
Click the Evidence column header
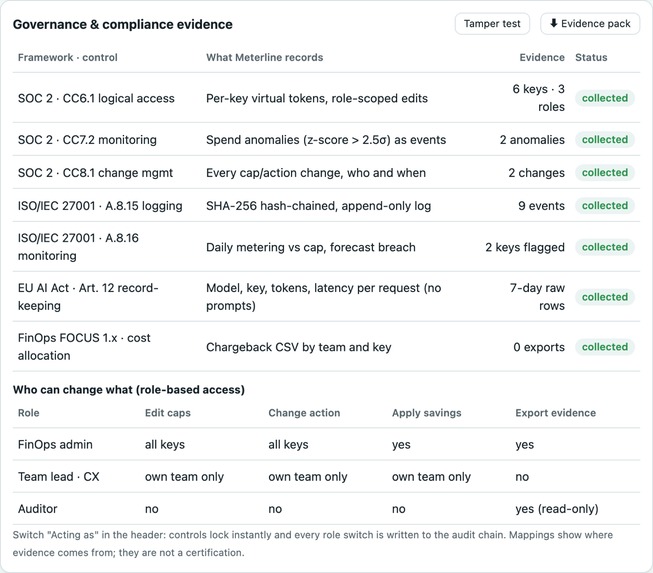(x=542, y=57)
